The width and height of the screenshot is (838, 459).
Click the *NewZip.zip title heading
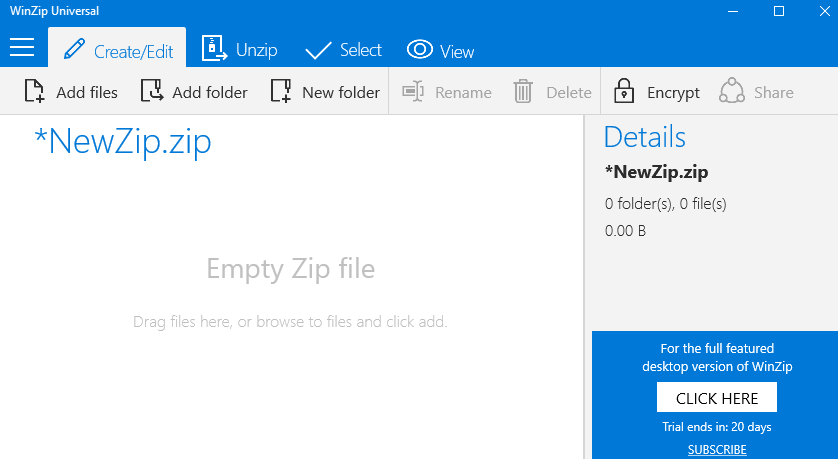pyautogui.click(x=123, y=143)
